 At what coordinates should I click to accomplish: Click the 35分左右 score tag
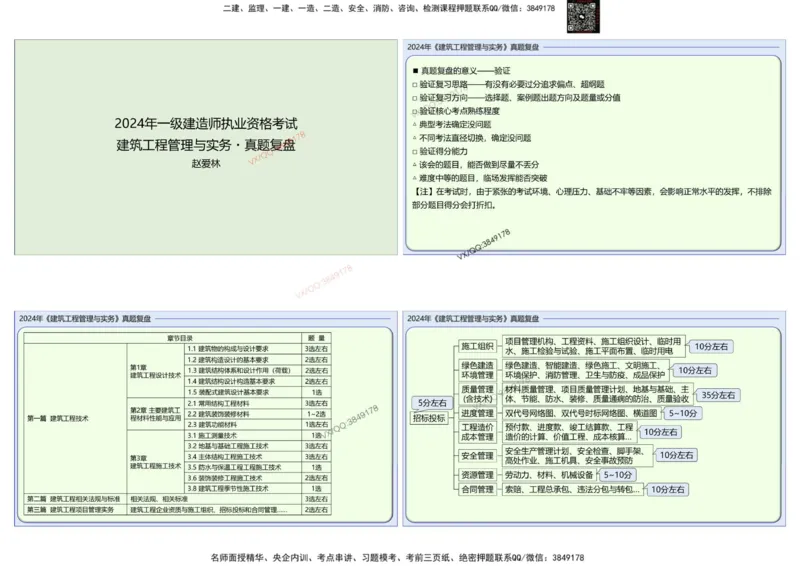point(718,395)
